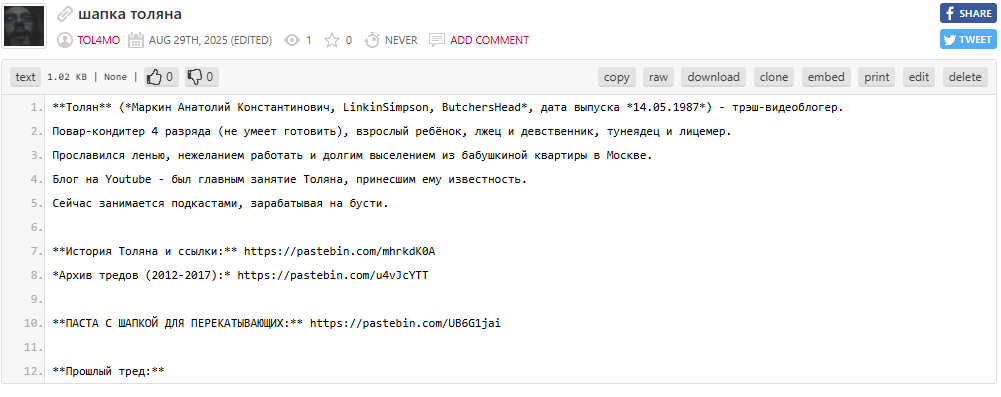1001x397 pixels.
Task: Edit this paste
Action: (x=919, y=77)
